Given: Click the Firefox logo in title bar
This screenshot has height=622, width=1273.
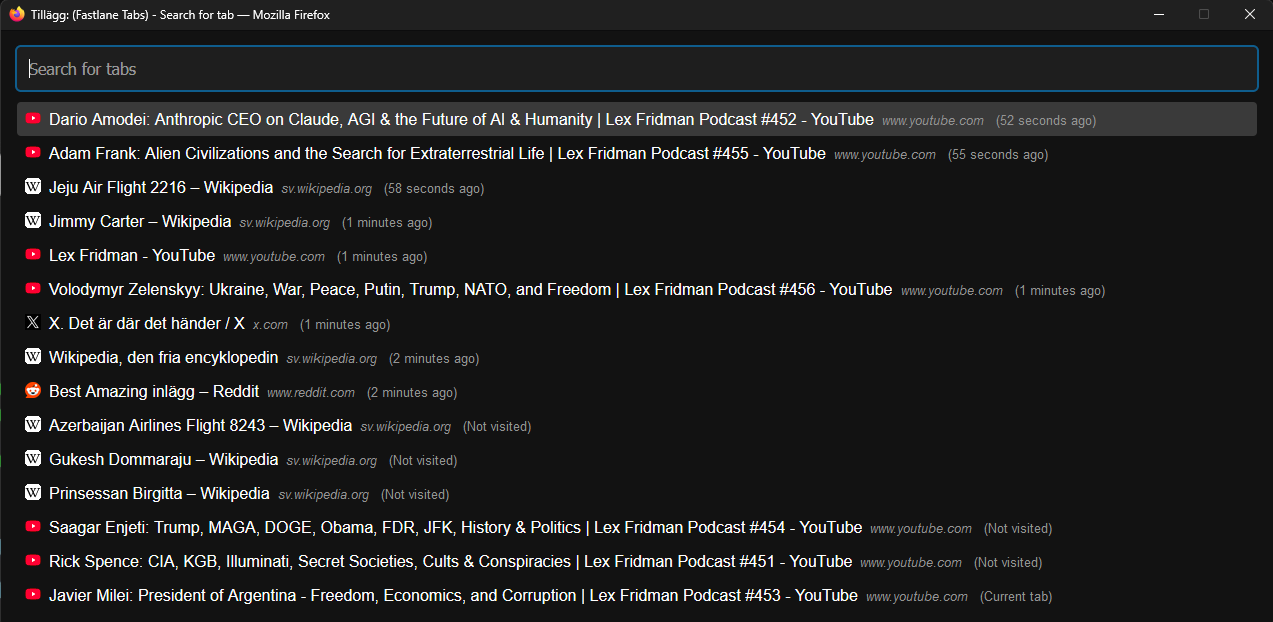Looking at the screenshot, I should click(17, 14).
